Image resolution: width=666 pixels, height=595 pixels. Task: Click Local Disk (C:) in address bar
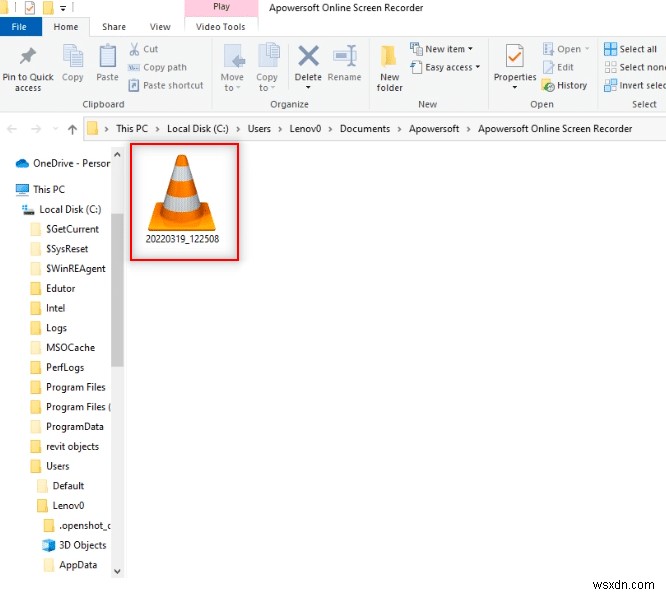(x=198, y=129)
